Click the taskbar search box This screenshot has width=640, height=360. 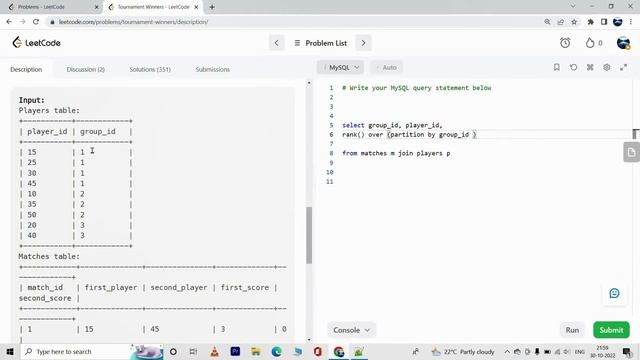tap(92, 351)
